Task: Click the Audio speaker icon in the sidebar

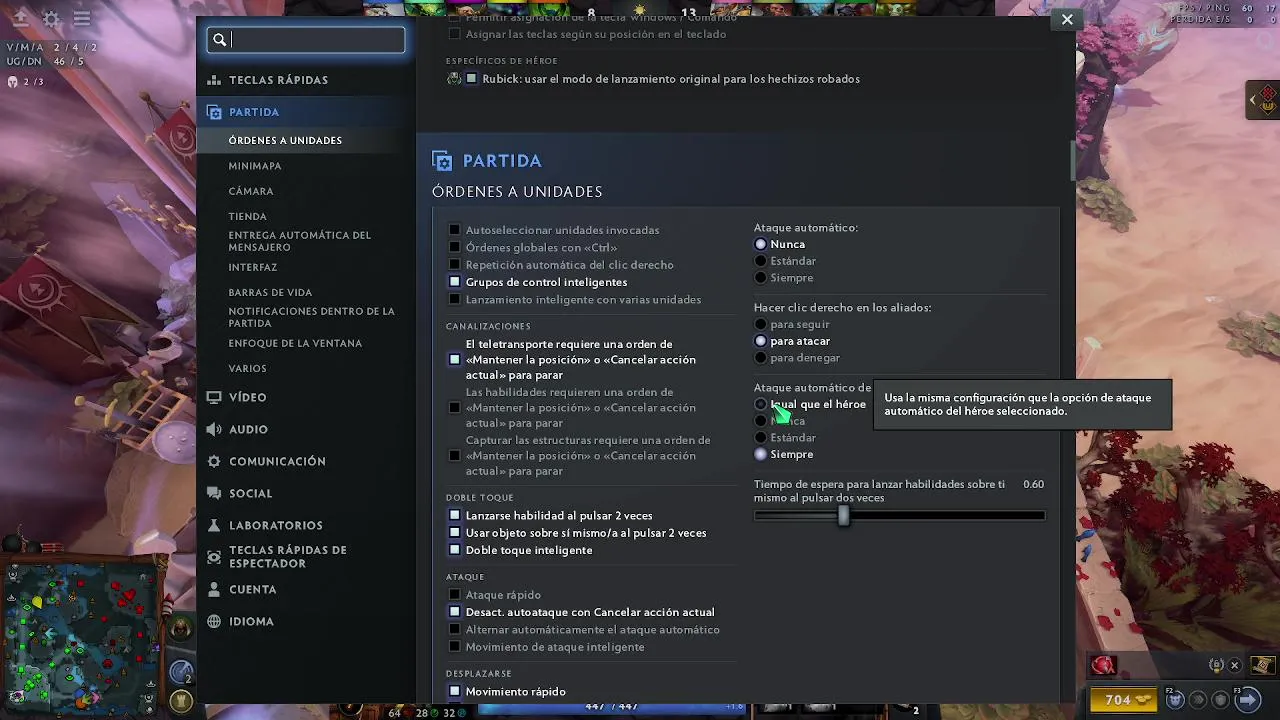Action: (214, 429)
